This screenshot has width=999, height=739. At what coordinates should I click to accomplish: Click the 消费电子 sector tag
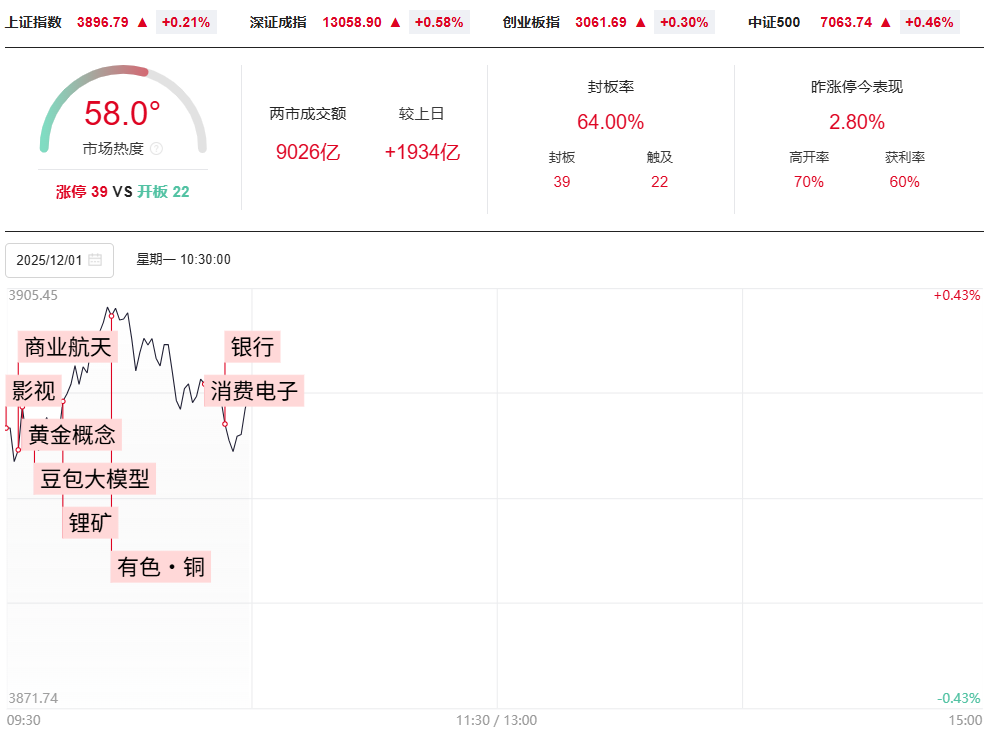tap(254, 391)
